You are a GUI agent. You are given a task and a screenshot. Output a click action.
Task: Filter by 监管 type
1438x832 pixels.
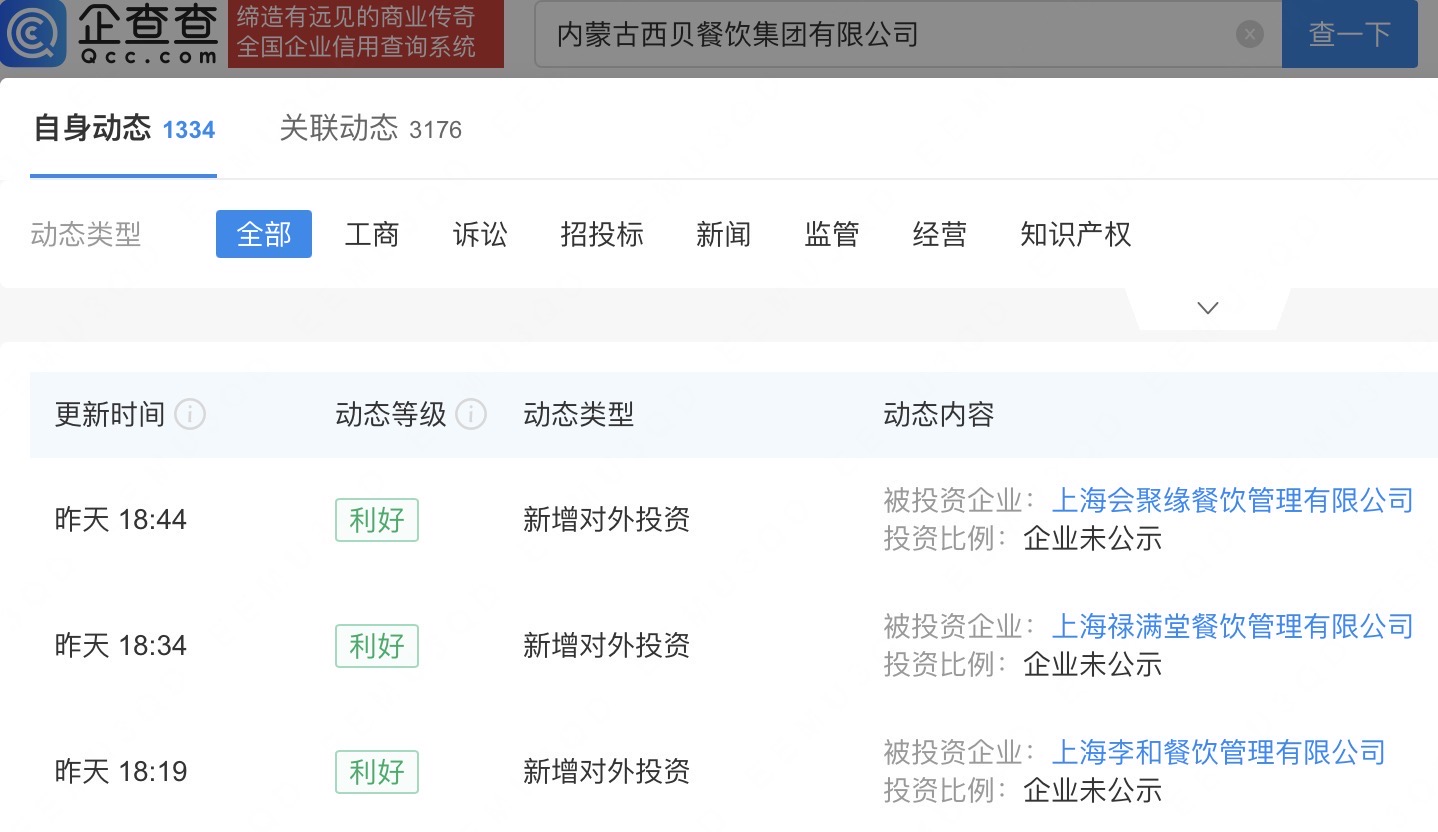[831, 234]
